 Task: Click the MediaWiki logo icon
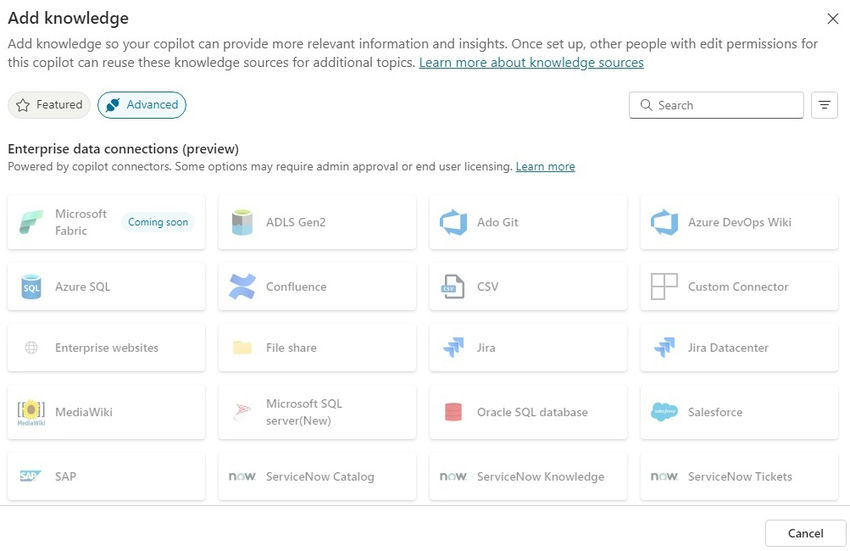31,412
